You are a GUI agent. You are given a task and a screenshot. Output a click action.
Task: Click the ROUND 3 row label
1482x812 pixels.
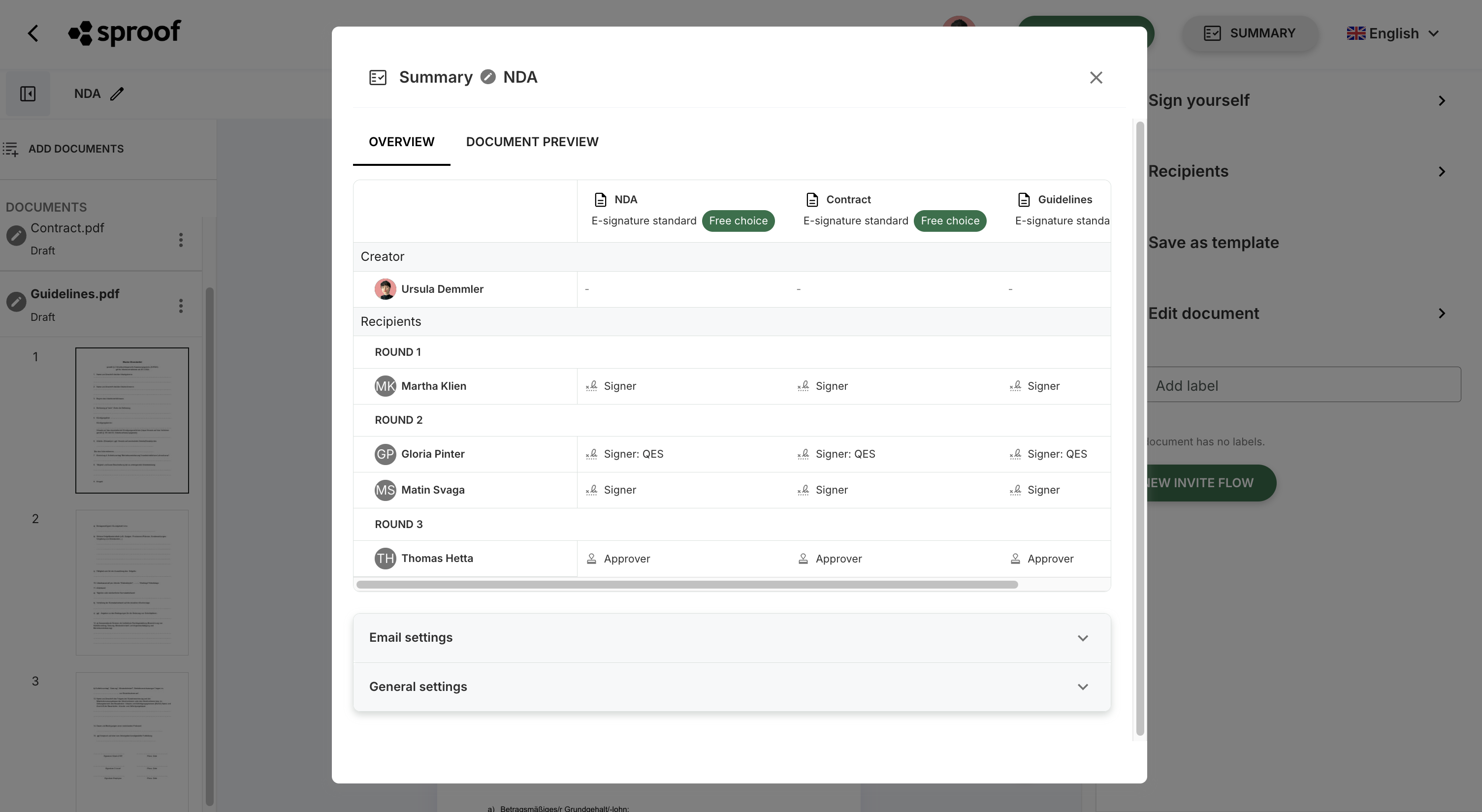pyautogui.click(x=399, y=525)
